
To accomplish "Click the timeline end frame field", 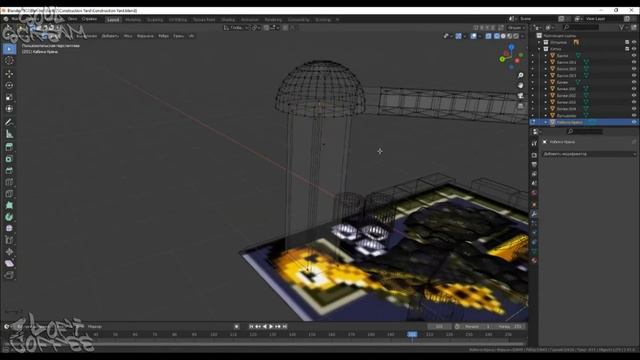I will coord(510,327).
